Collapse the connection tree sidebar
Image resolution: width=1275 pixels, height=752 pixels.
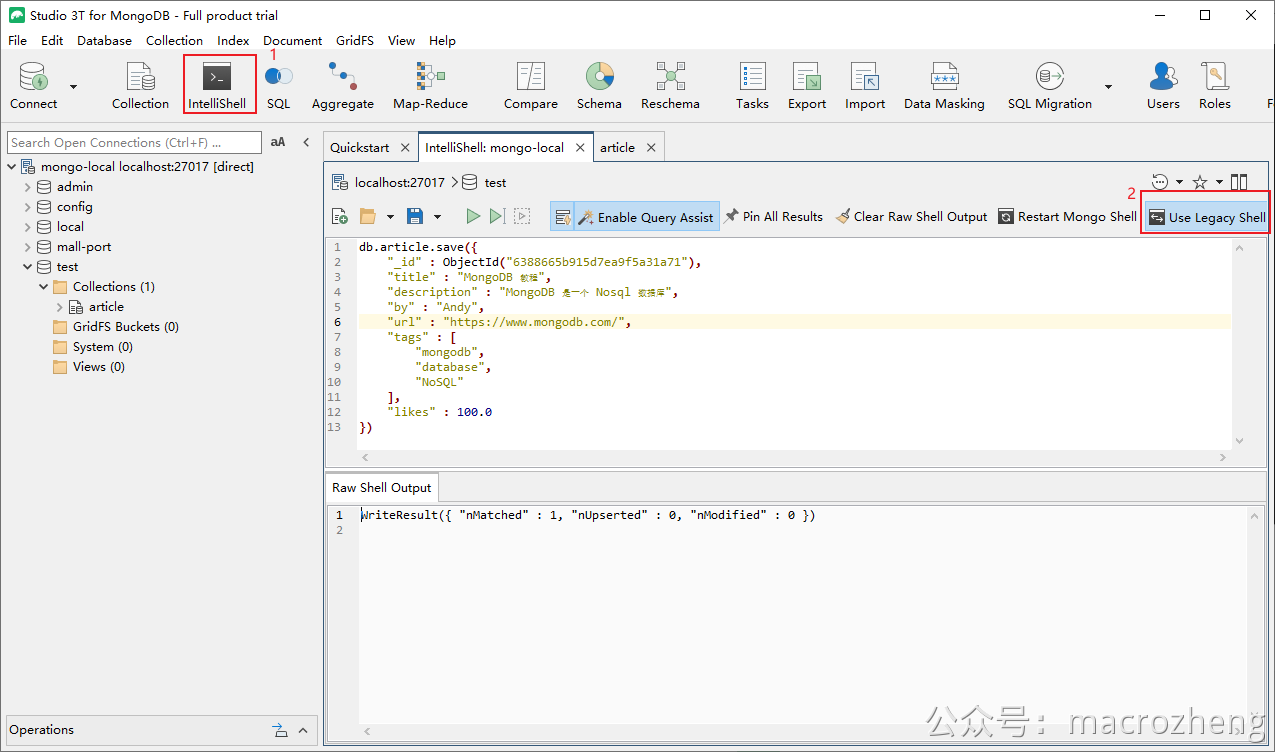(x=306, y=143)
